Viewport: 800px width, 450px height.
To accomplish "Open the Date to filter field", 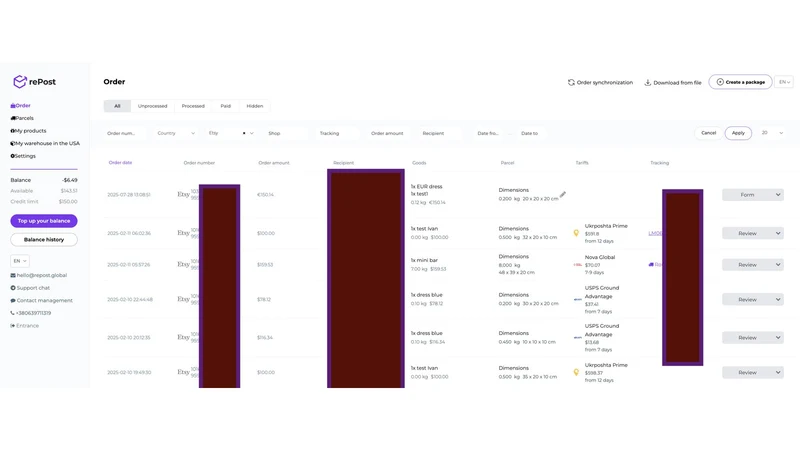I will pos(533,133).
